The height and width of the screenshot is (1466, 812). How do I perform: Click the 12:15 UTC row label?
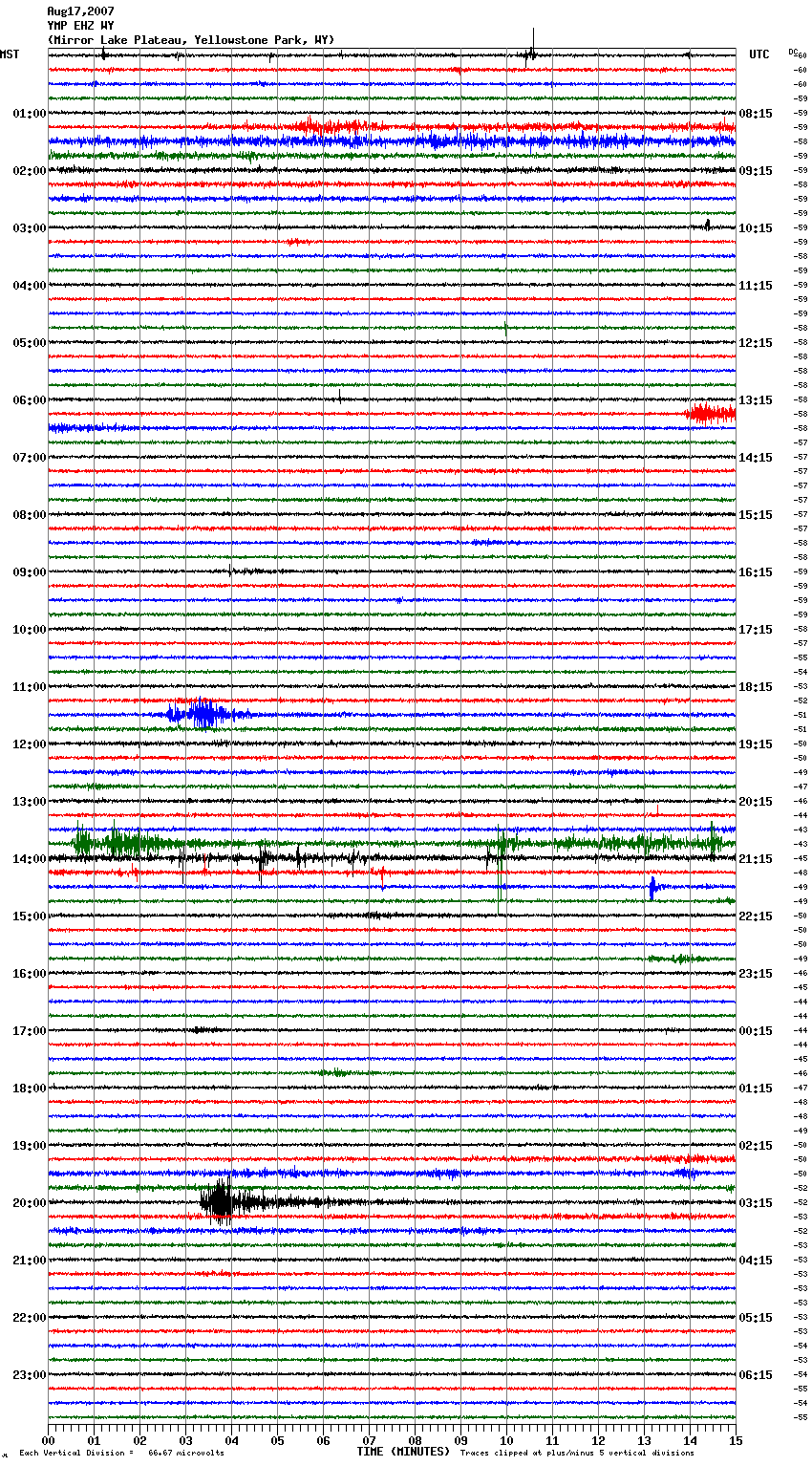(756, 343)
